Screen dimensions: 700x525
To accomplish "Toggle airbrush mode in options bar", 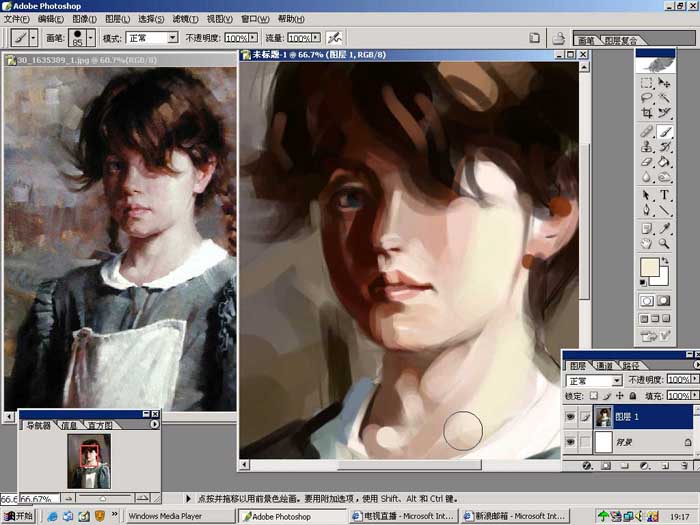I will (334, 38).
